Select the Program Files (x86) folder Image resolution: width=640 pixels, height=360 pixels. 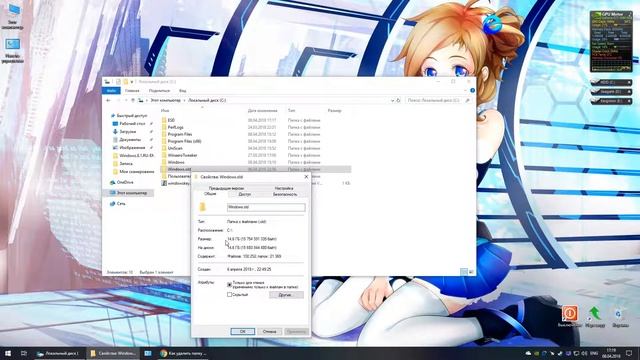click(184, 141)
